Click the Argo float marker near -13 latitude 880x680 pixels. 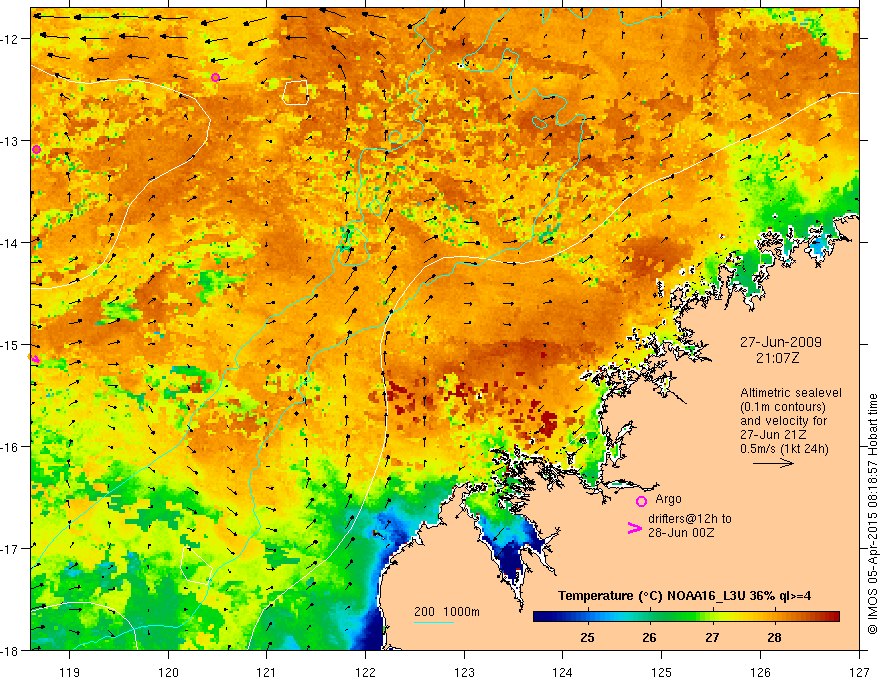point(36,149)
